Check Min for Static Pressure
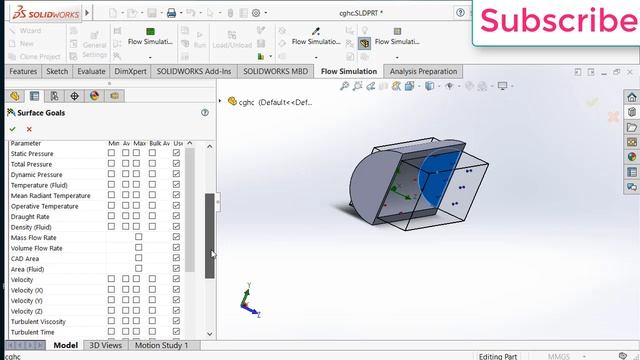This screenshot has height=360, width=640. (x=111, y=153)
